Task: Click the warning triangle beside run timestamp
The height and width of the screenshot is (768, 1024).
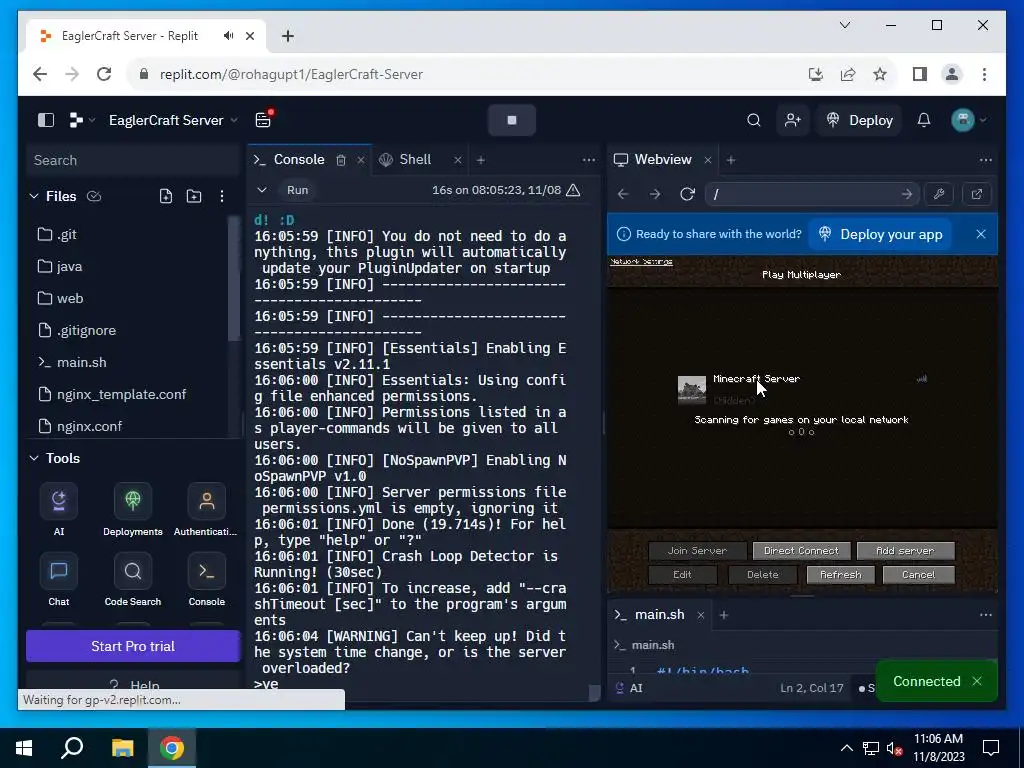Action: tap(573, 190)
